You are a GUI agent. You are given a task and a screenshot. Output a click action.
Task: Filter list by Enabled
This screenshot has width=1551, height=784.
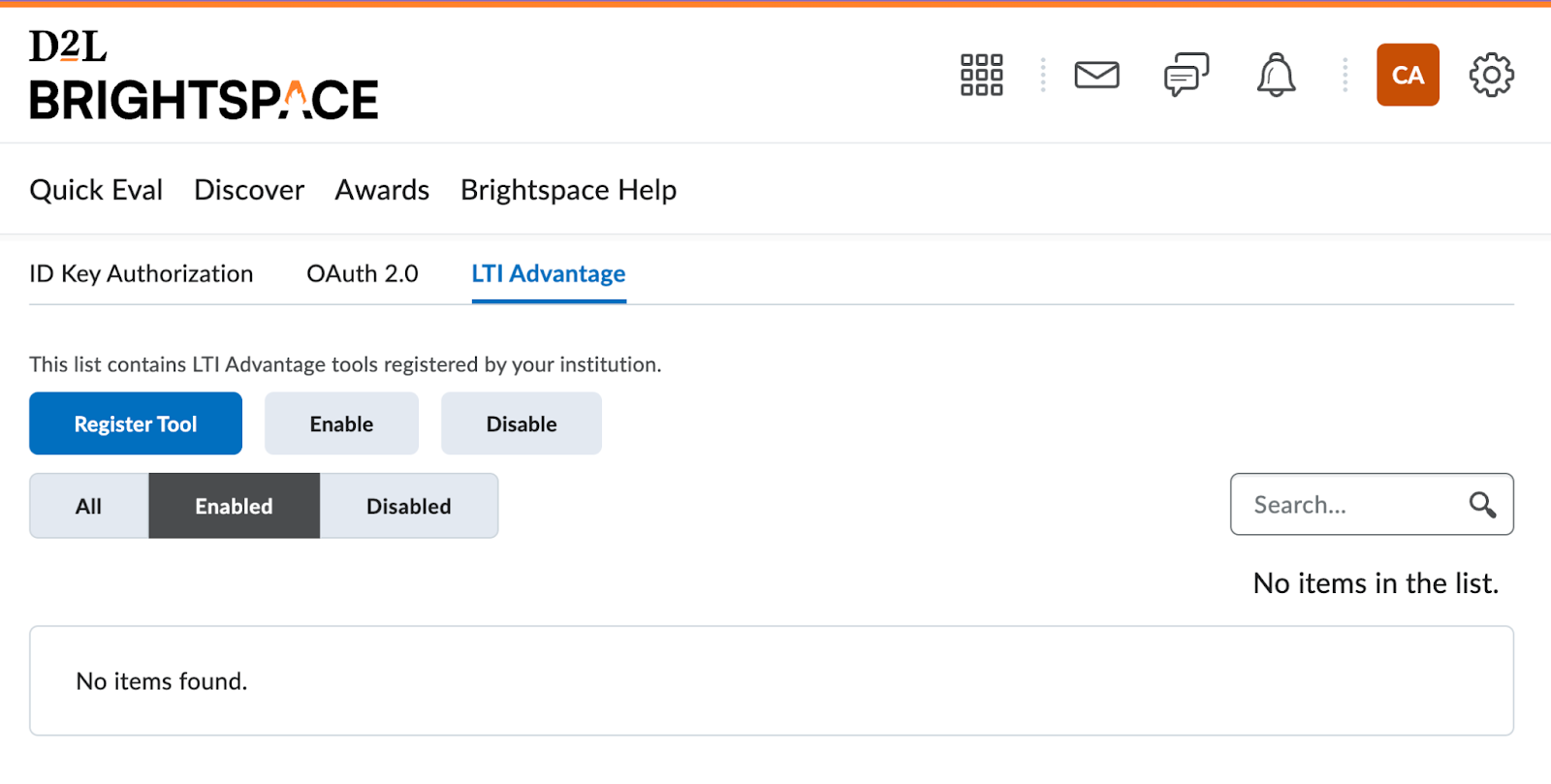tap(234, 506)
